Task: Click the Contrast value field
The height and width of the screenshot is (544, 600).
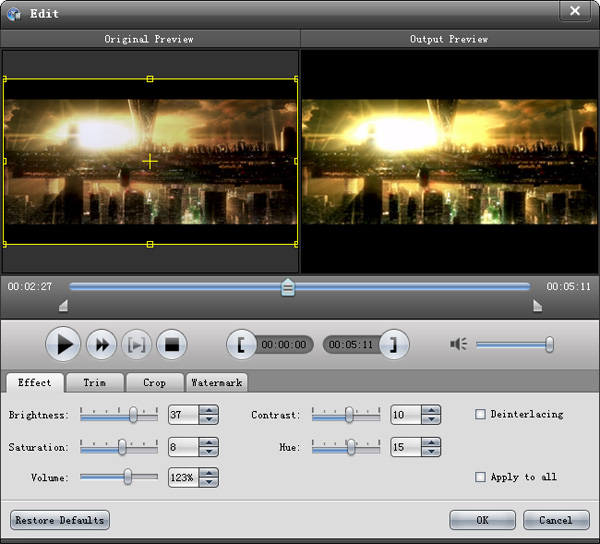Action: [x=406, y=415]
